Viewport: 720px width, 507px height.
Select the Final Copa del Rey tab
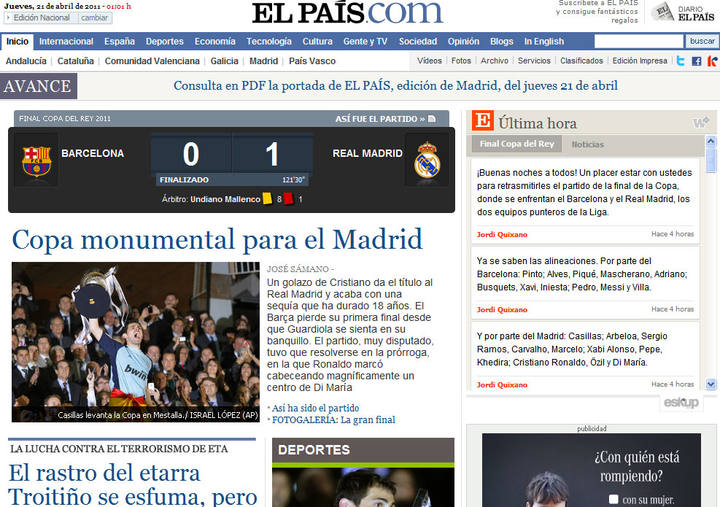pyautogui.click(x=516, y=144)
